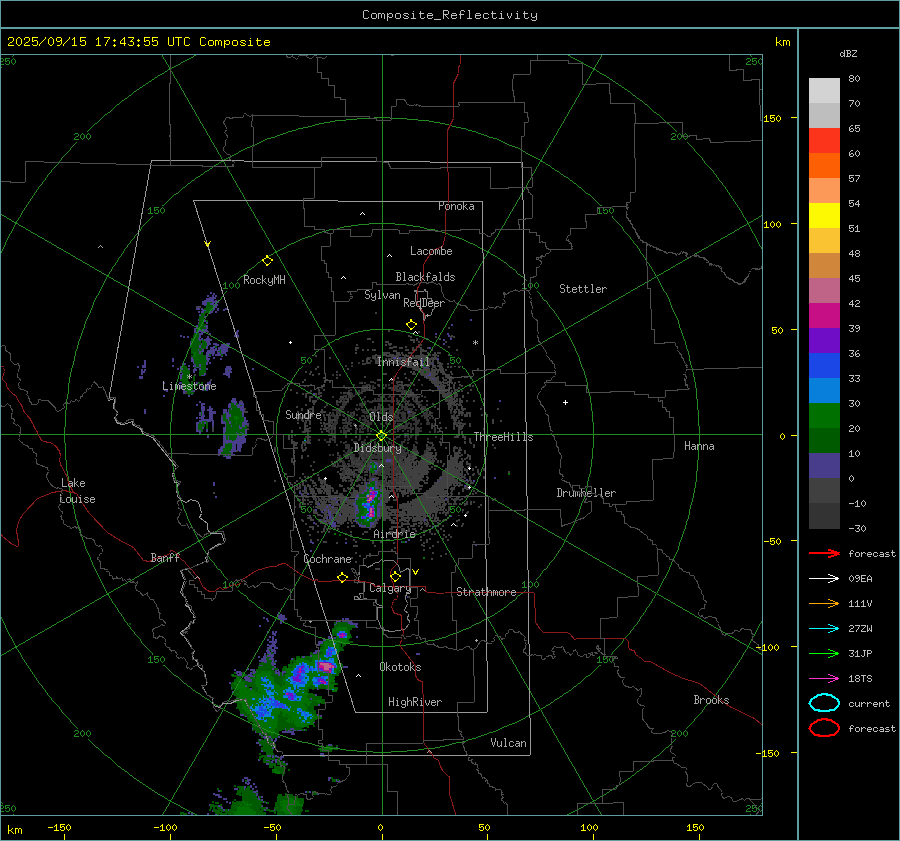Click the Blackfalds city label
Screen dimensions: 900x841
click(425, 277)
